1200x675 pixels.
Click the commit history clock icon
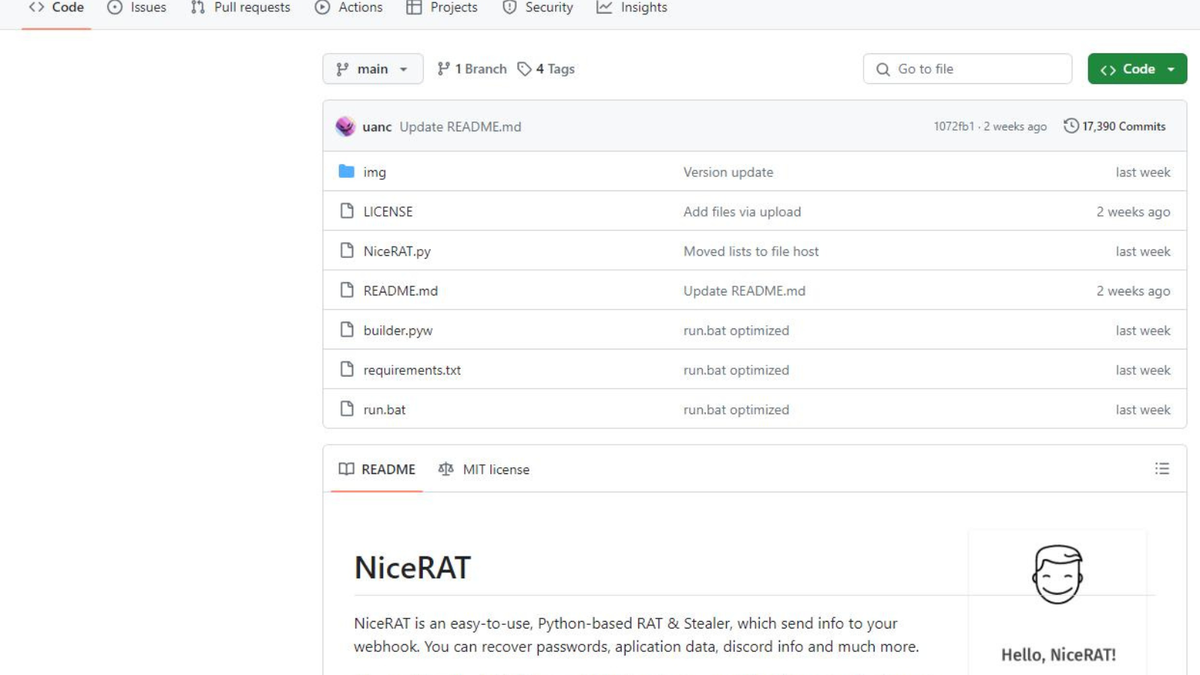tap(1071, 127)
